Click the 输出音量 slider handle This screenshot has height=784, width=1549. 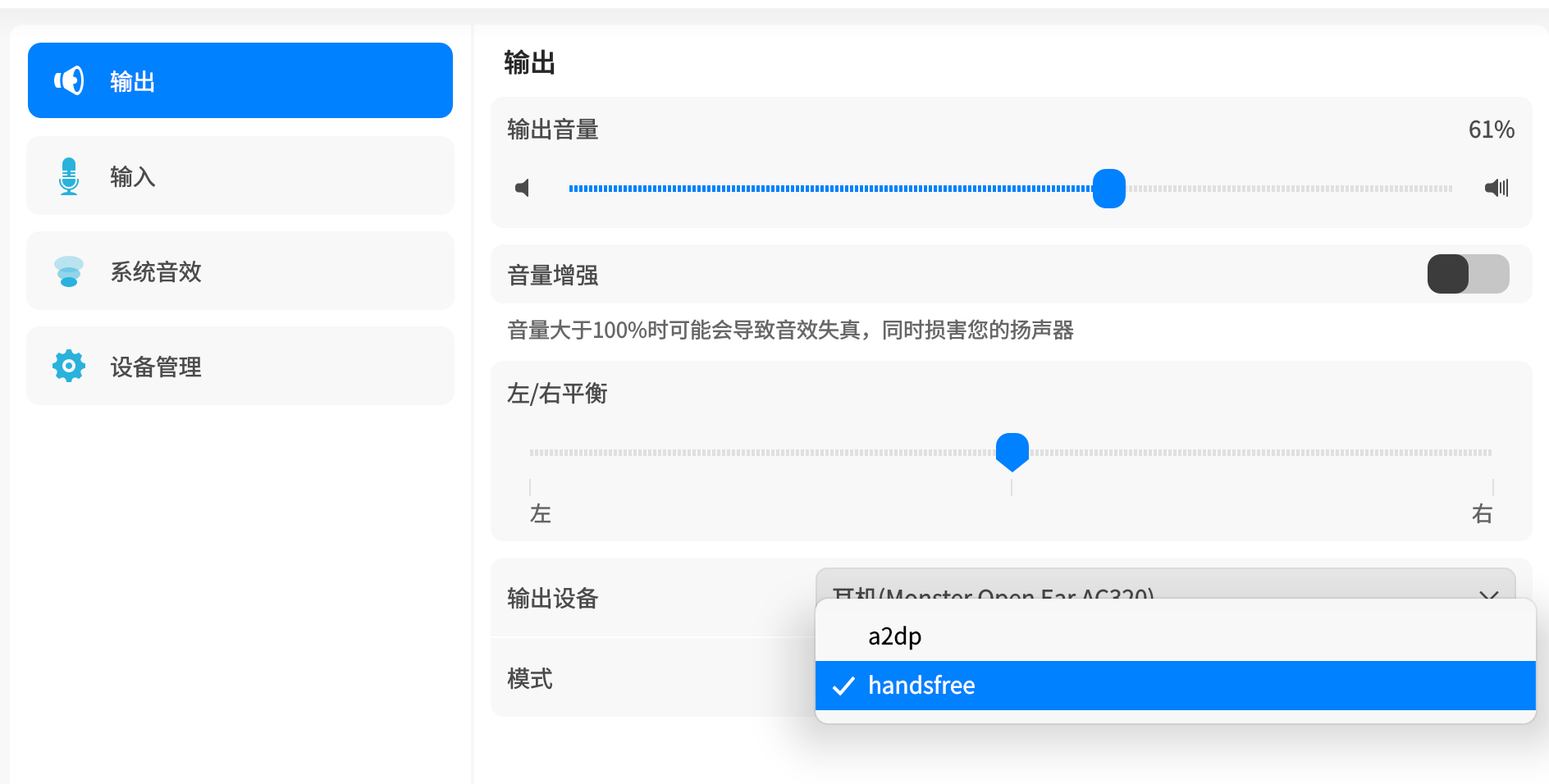tap(1109, 189)
